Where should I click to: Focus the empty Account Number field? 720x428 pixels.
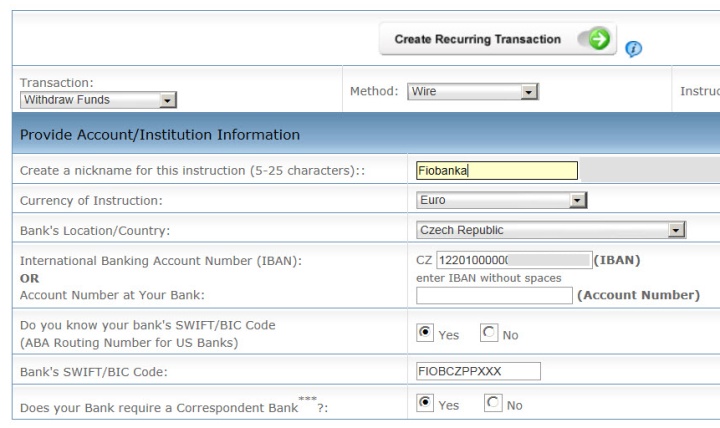point(494,295)
